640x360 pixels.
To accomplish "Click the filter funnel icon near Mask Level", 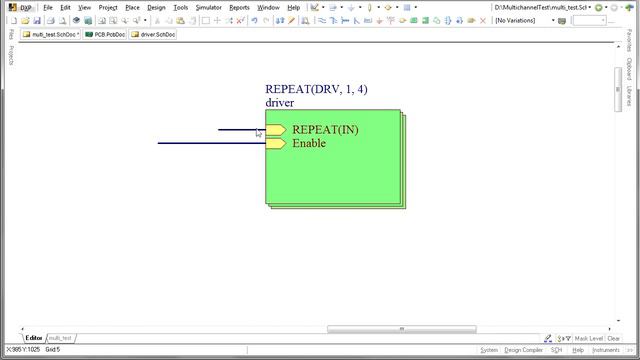I will click(x=568, y=338).
